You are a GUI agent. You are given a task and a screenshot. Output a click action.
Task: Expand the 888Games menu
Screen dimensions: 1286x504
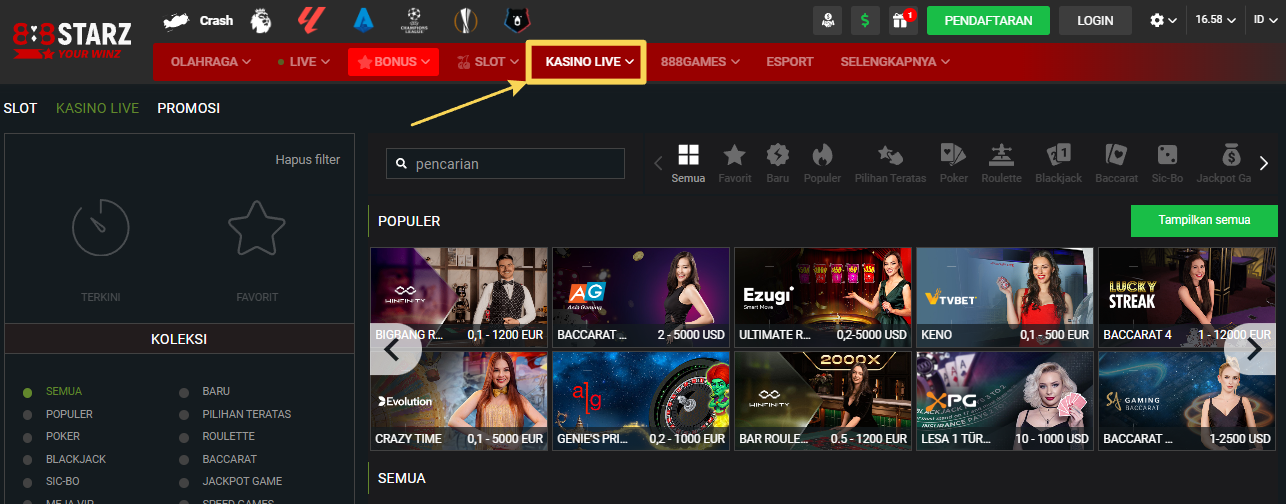(x=700, y=62)
